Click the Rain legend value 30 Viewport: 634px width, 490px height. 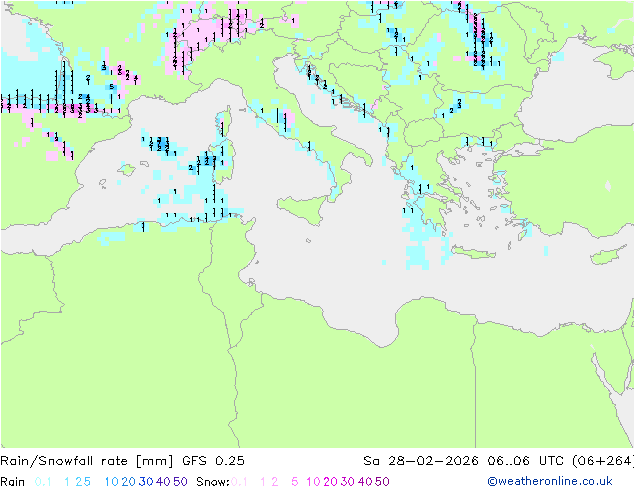pyautogui.click(x=146, y=482)
